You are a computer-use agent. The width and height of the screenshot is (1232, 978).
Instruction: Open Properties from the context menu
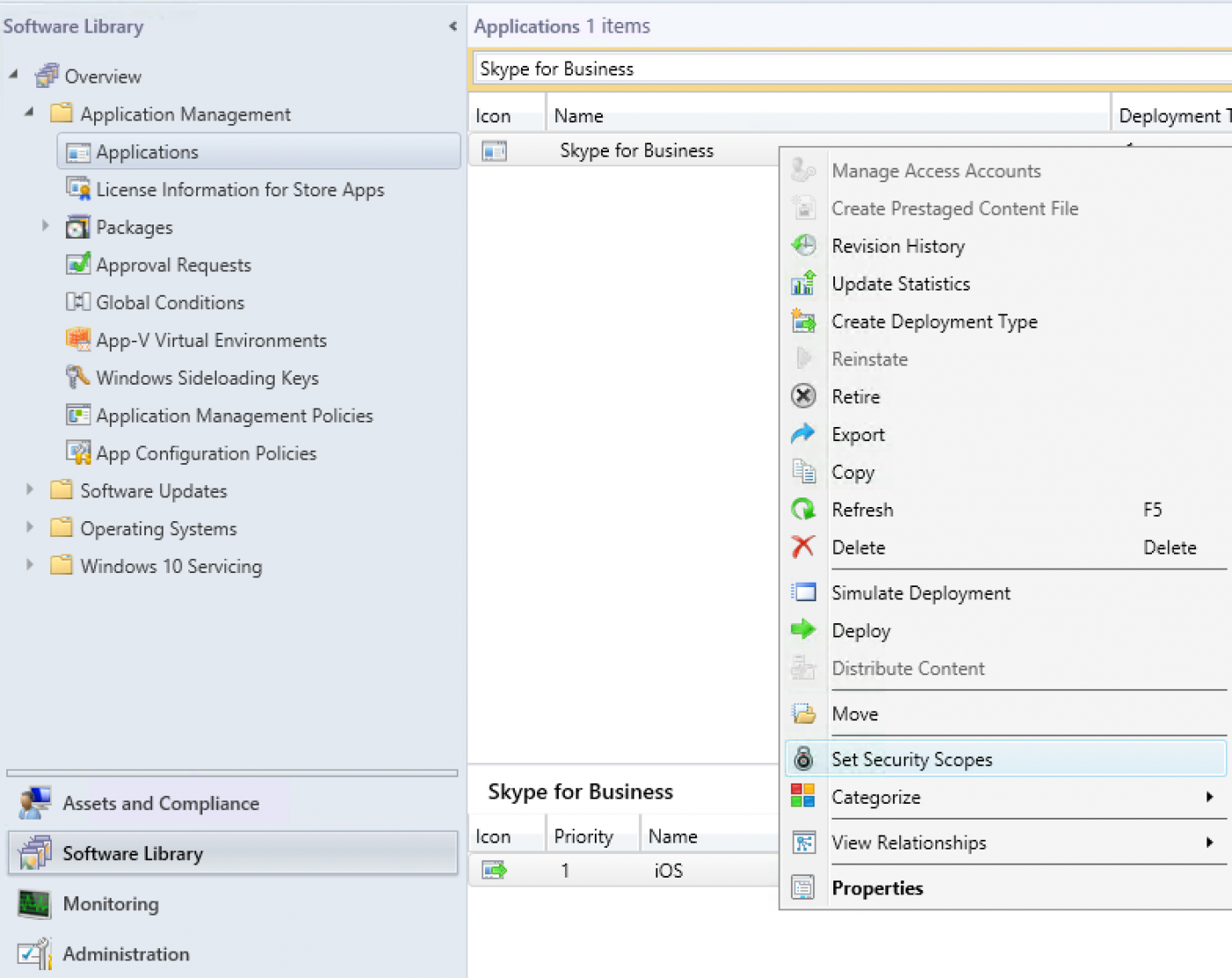pyautogui.click(x=877, y=888)
